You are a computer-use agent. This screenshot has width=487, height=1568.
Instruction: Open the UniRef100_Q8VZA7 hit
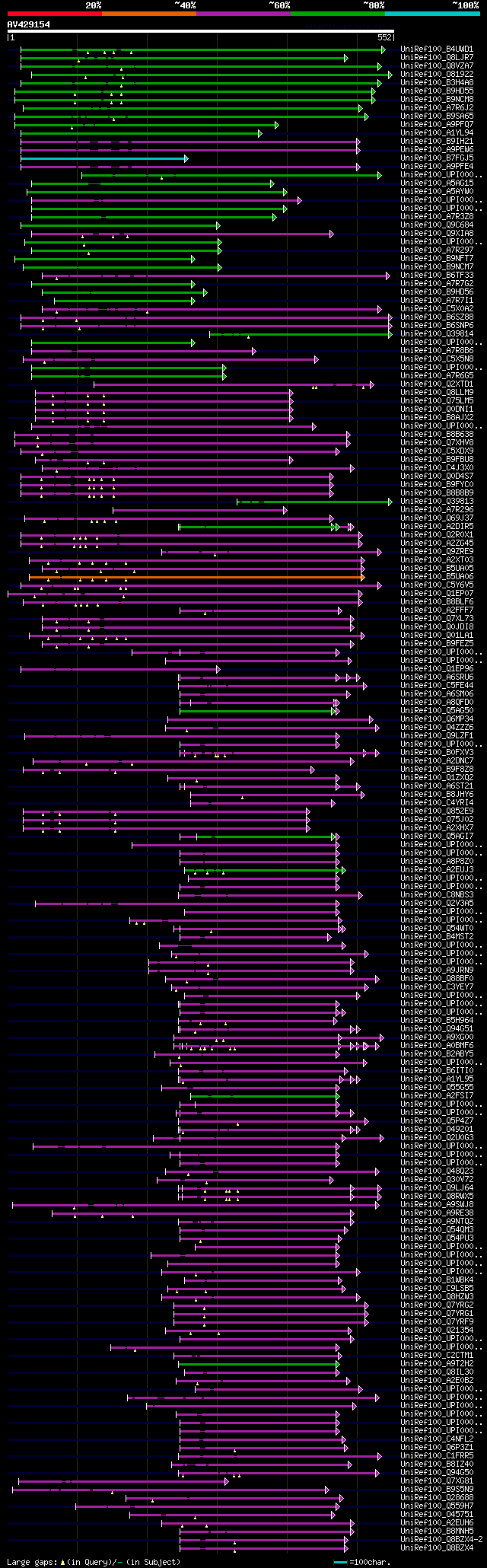pyautogui.click(x=437, y=66)
